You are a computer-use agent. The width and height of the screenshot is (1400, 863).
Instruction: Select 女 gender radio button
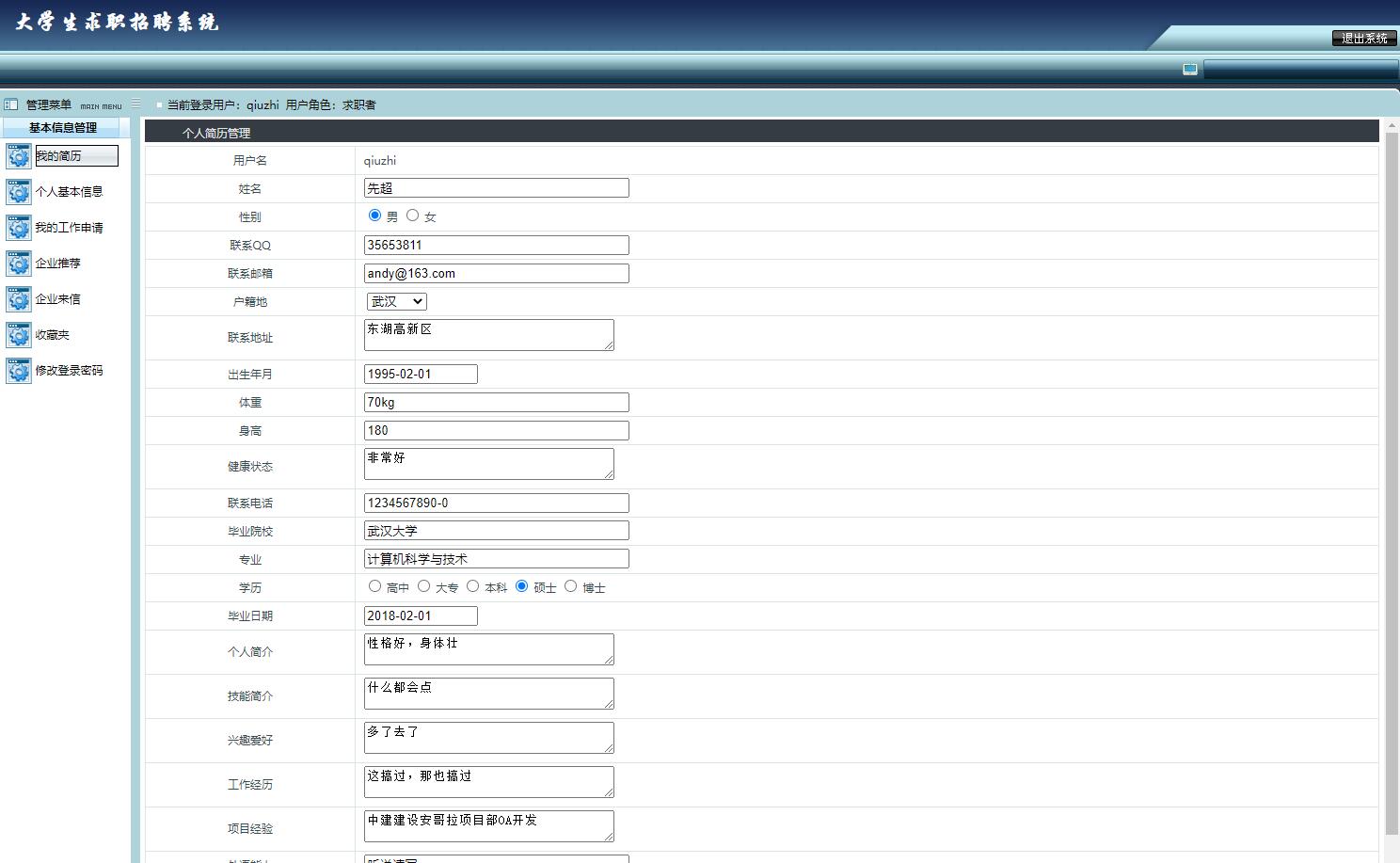412,216
